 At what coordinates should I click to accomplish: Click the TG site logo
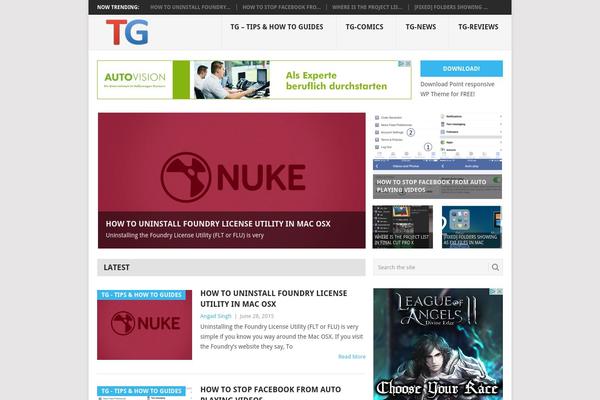pos(127,32)
